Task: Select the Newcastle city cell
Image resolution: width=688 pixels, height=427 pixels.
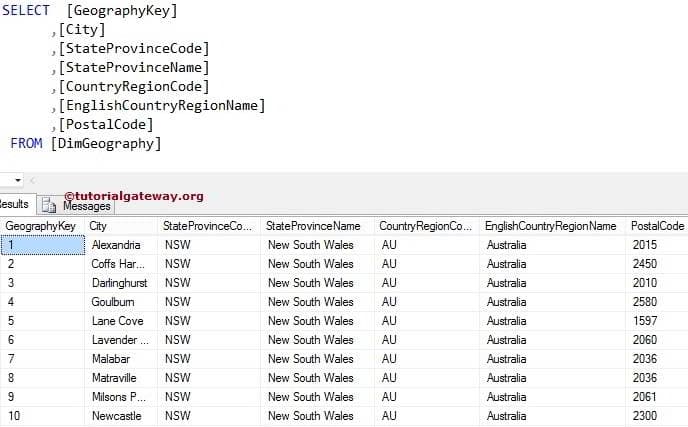Action: [x=116, y=416]
